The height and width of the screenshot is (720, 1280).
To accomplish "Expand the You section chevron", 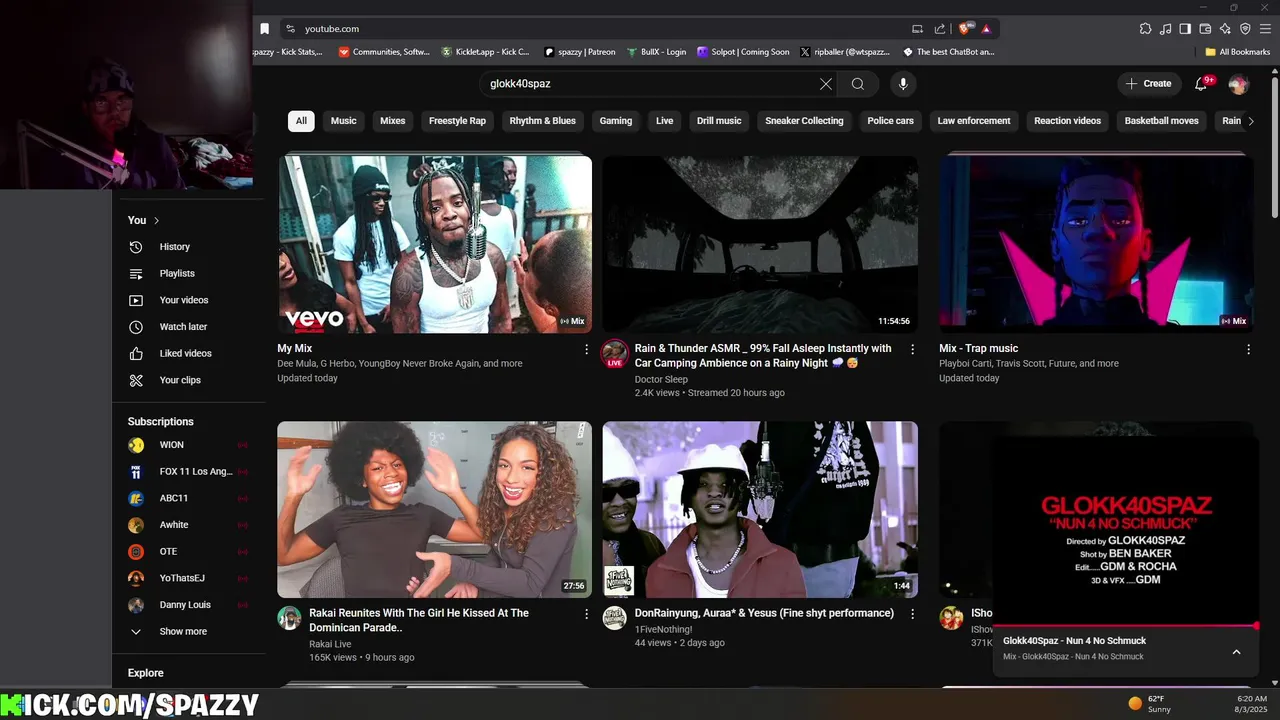I will pos(157,220).
